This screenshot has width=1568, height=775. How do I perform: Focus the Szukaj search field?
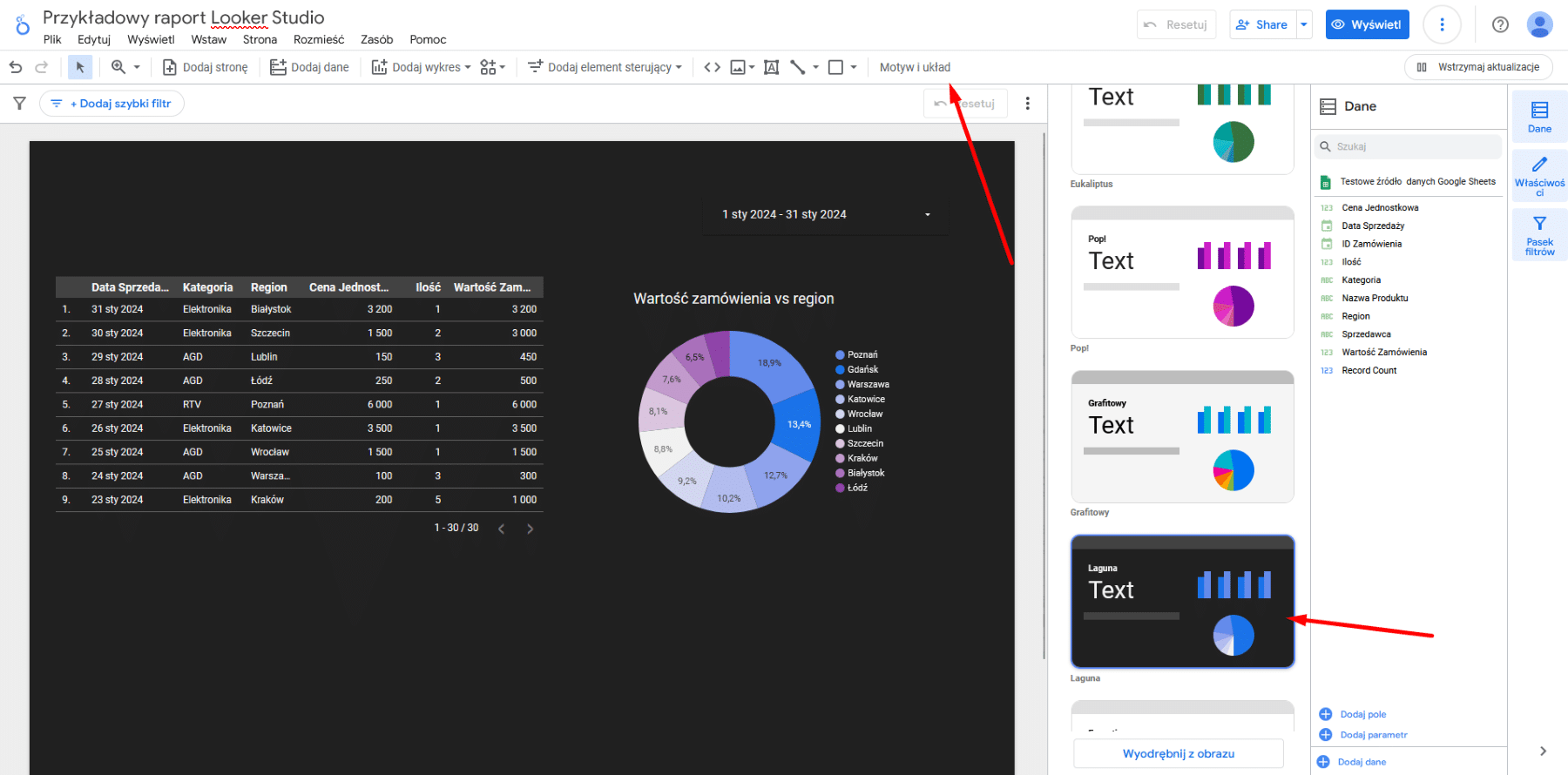tap(1409, 146)
